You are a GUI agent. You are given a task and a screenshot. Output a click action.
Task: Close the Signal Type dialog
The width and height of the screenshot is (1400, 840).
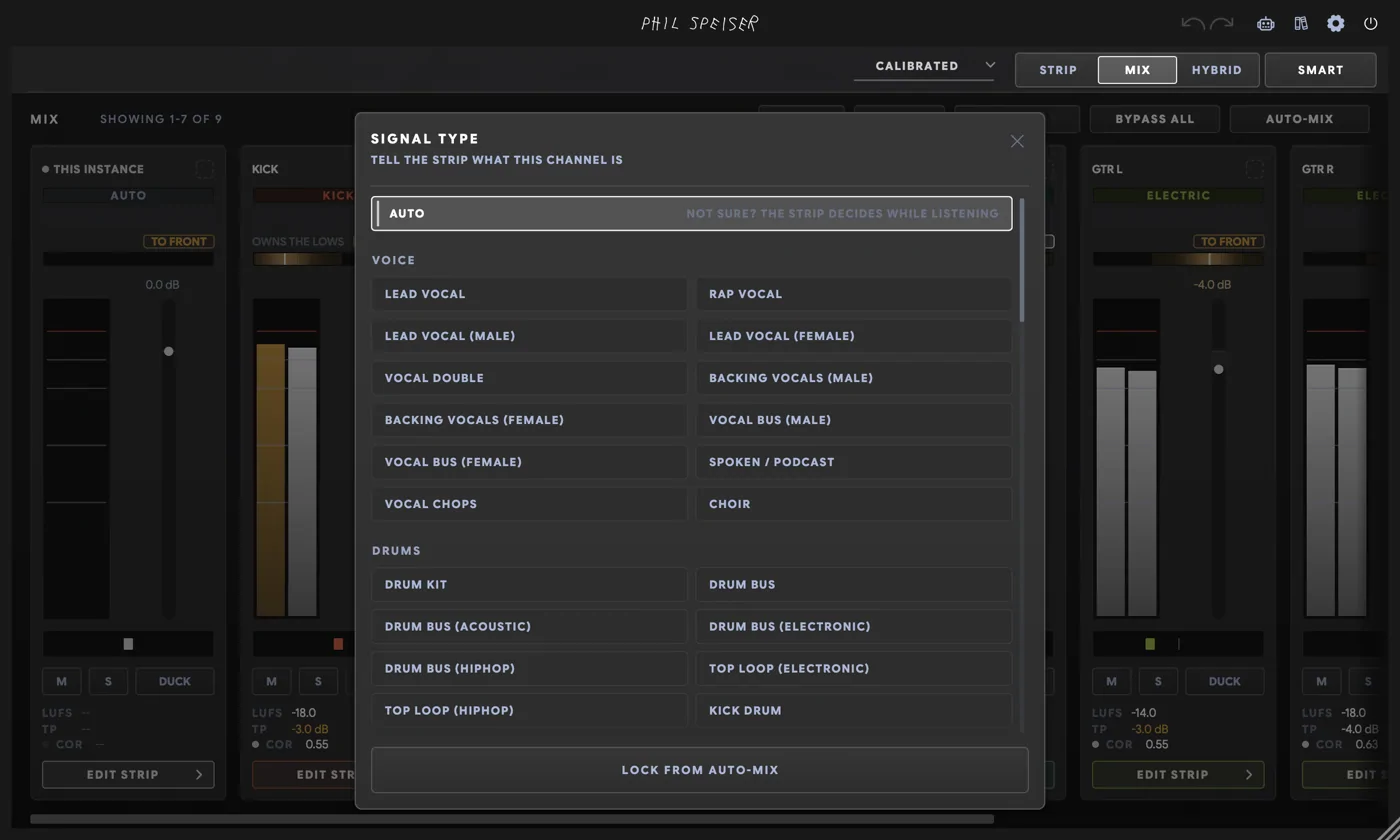coord(1017,141)
